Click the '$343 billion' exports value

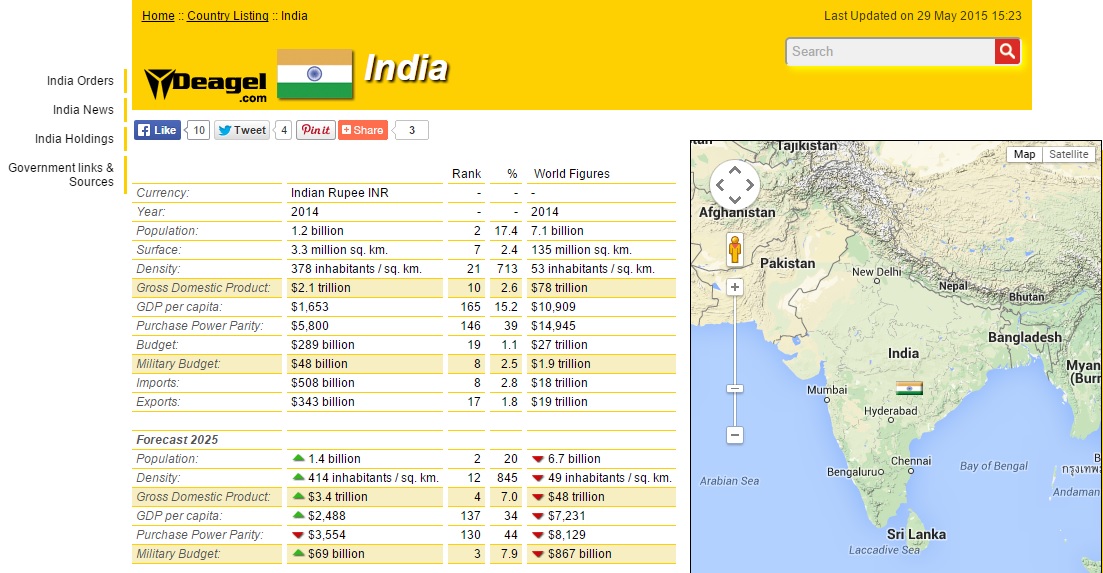323,401
